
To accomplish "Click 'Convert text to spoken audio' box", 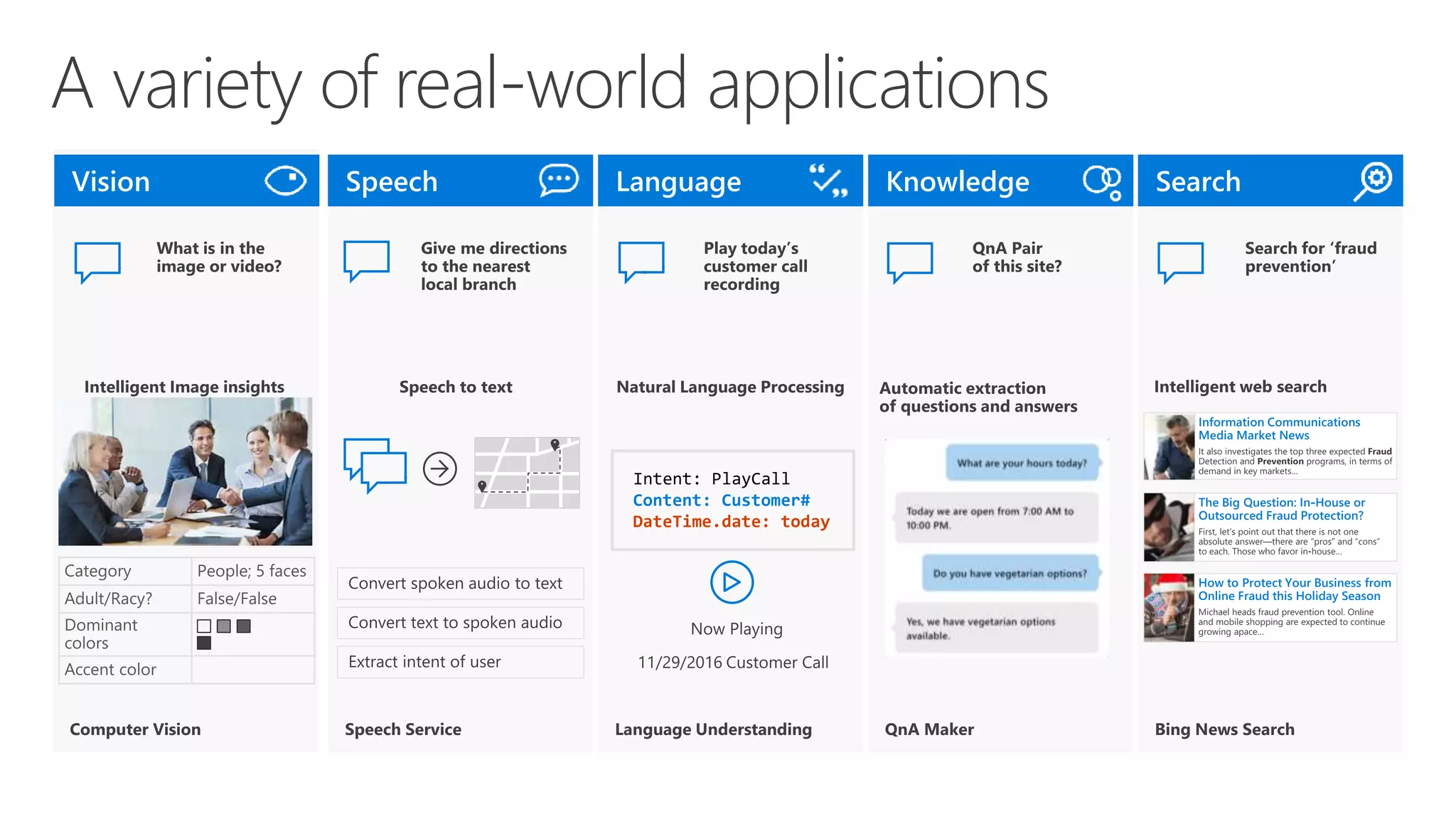I will pyautogui.click(x=461, y=623).
